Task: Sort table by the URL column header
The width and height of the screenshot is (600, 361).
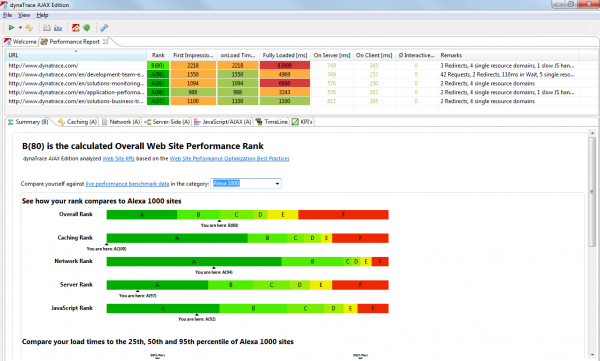Action: (76, 55)
